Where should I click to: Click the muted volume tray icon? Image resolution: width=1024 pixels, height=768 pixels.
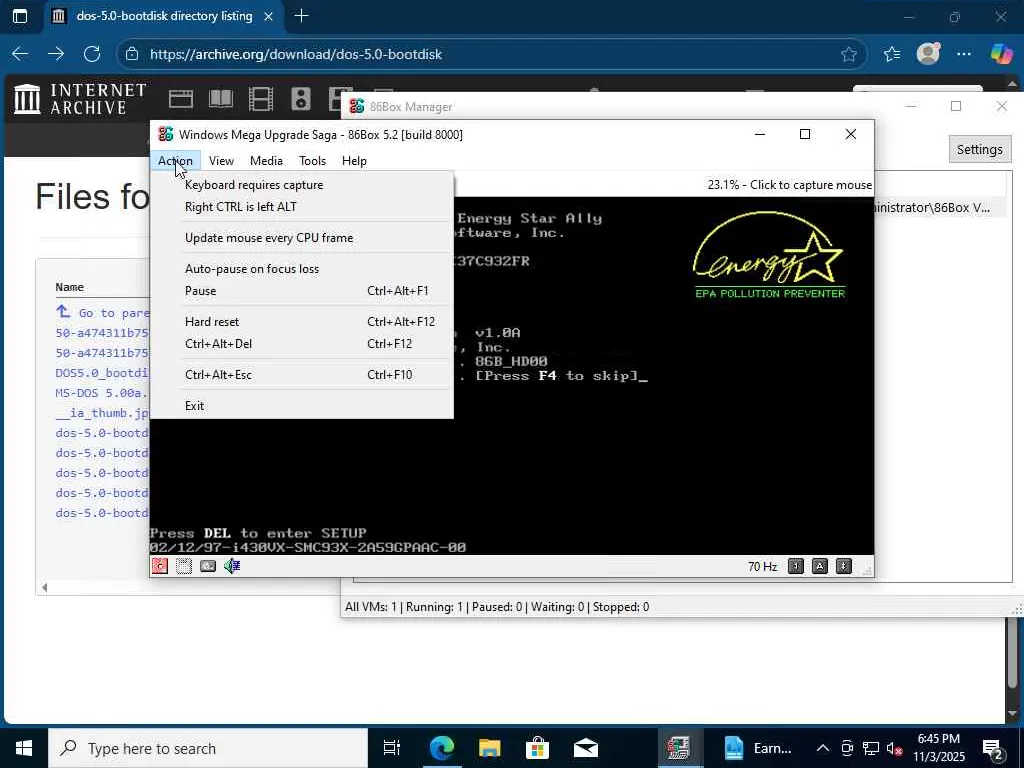pos(893,748)
